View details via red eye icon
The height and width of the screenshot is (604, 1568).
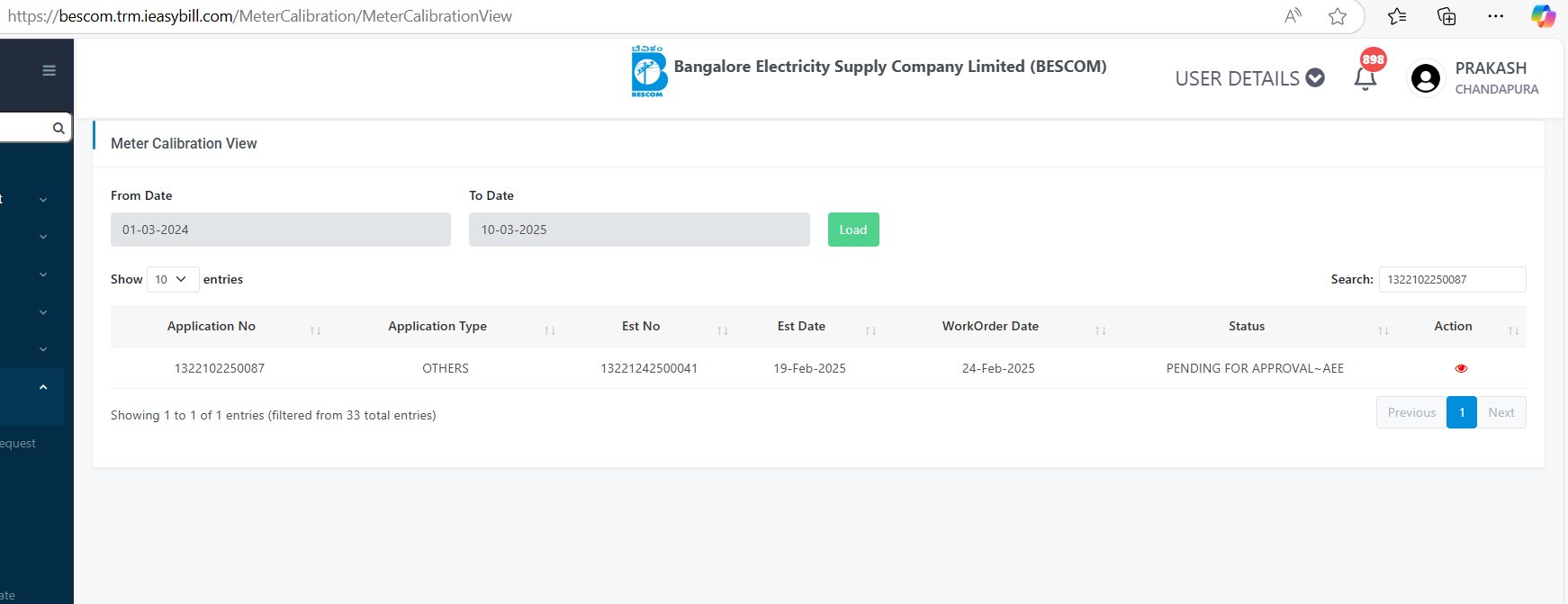click(1461, 368)
